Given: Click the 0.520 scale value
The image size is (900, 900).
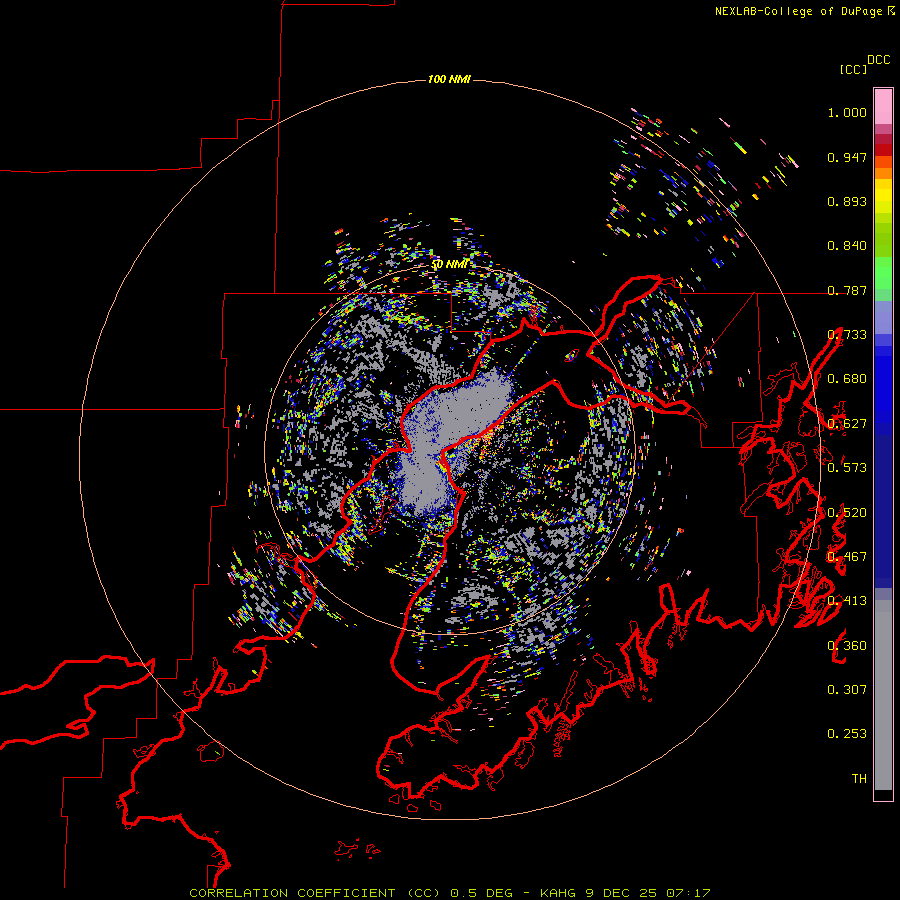Looking at the screenshot, I should click(847, 513).
